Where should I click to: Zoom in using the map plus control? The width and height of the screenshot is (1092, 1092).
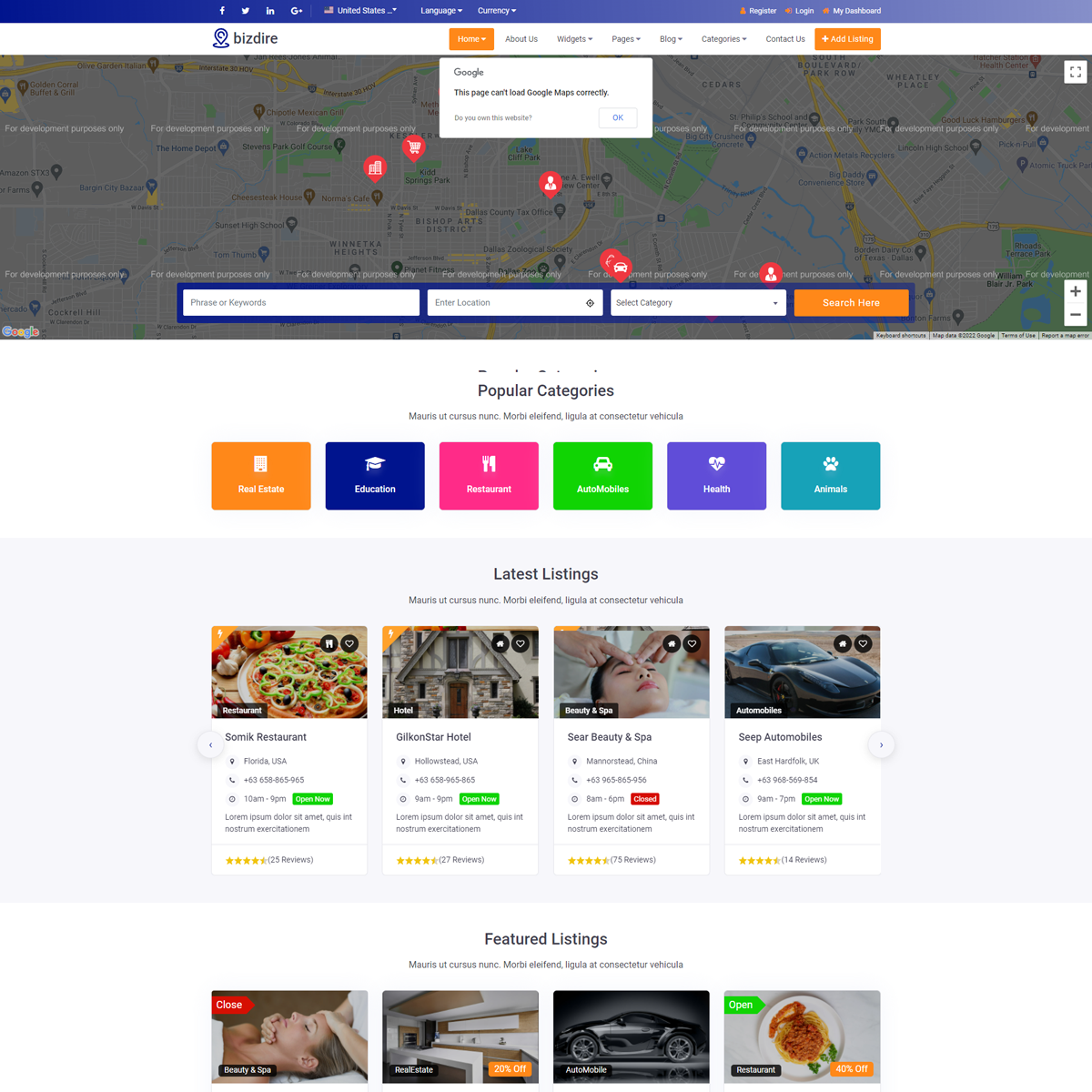point(1076,291)
